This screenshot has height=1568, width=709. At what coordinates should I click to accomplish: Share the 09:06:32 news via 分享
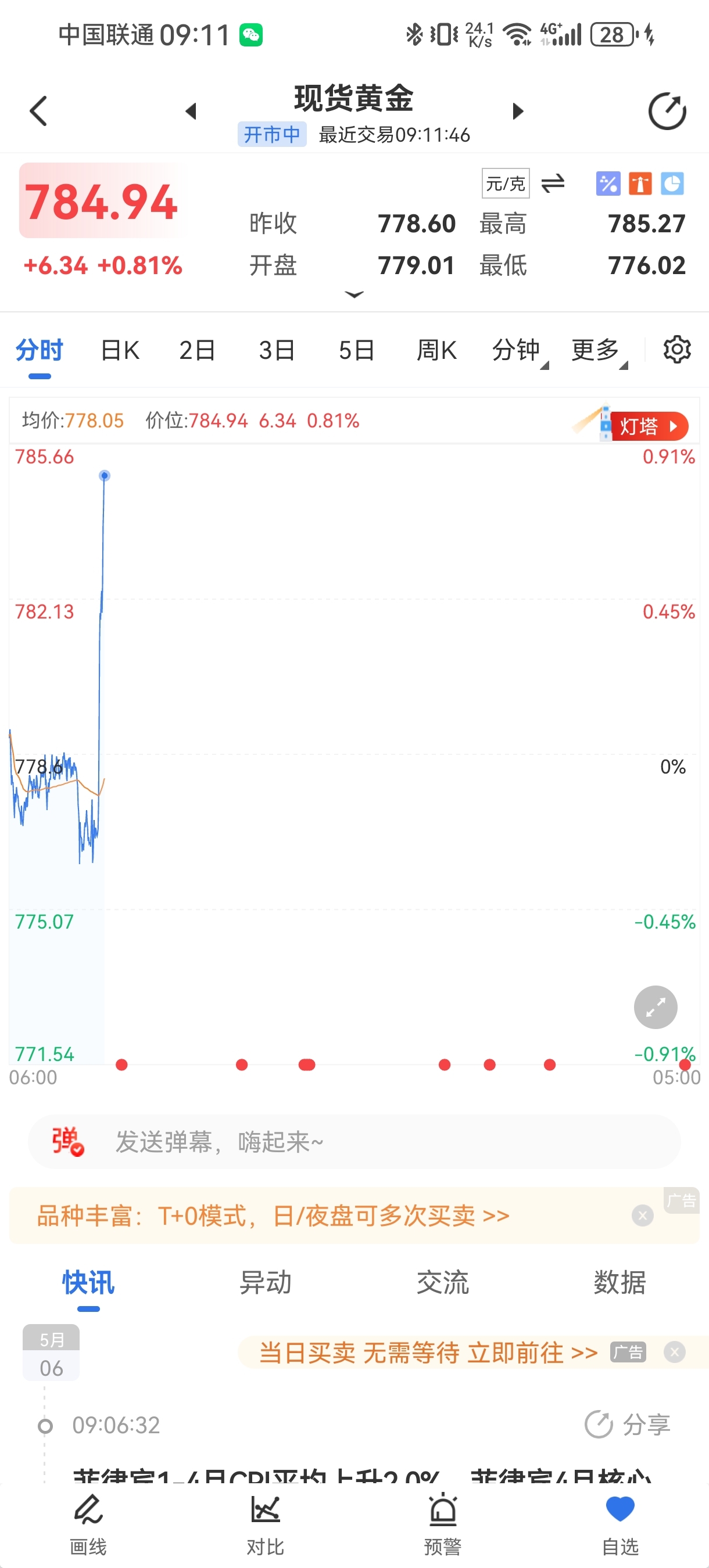[628, 1425]
